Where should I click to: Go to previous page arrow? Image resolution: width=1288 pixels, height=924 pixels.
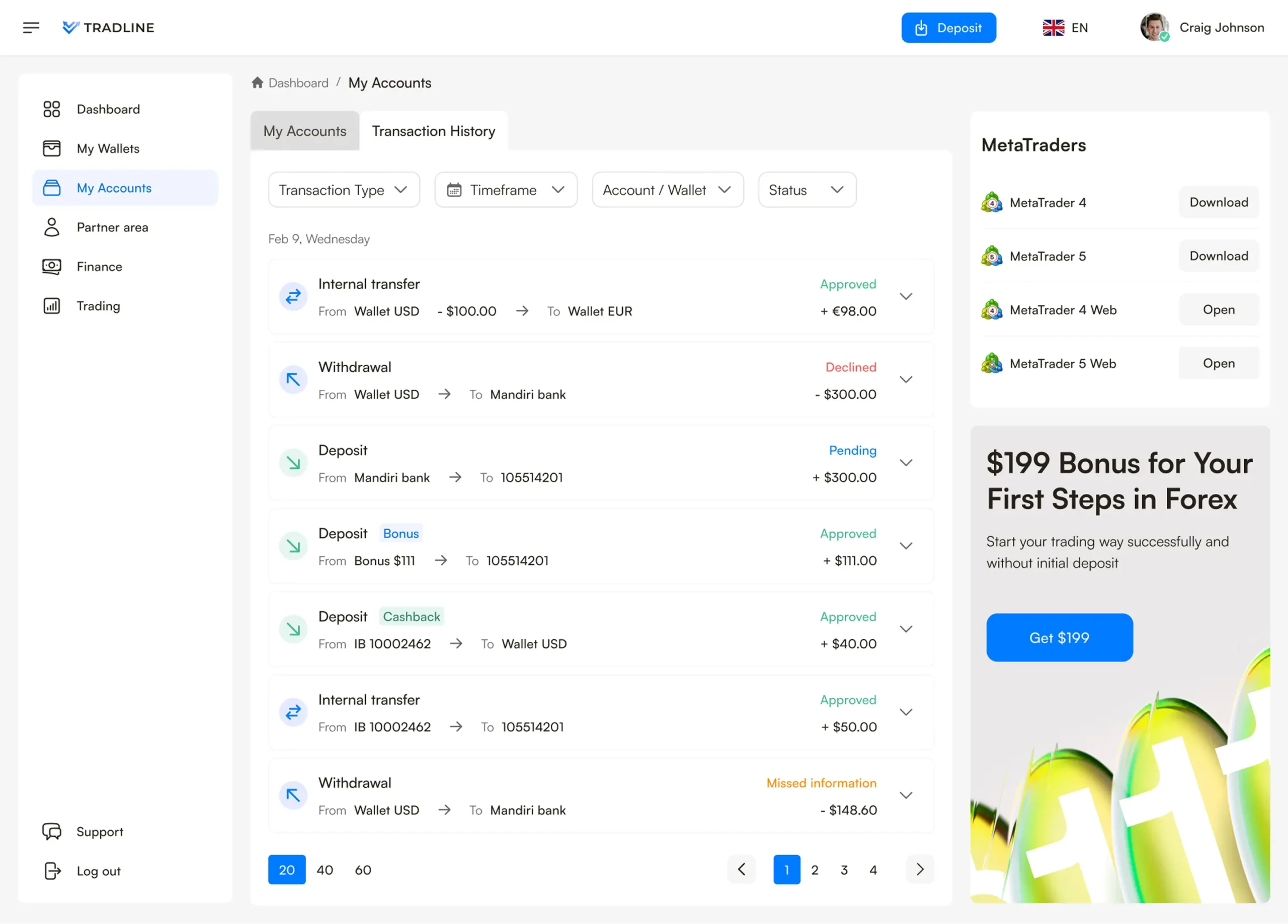[x=741, y=870]
